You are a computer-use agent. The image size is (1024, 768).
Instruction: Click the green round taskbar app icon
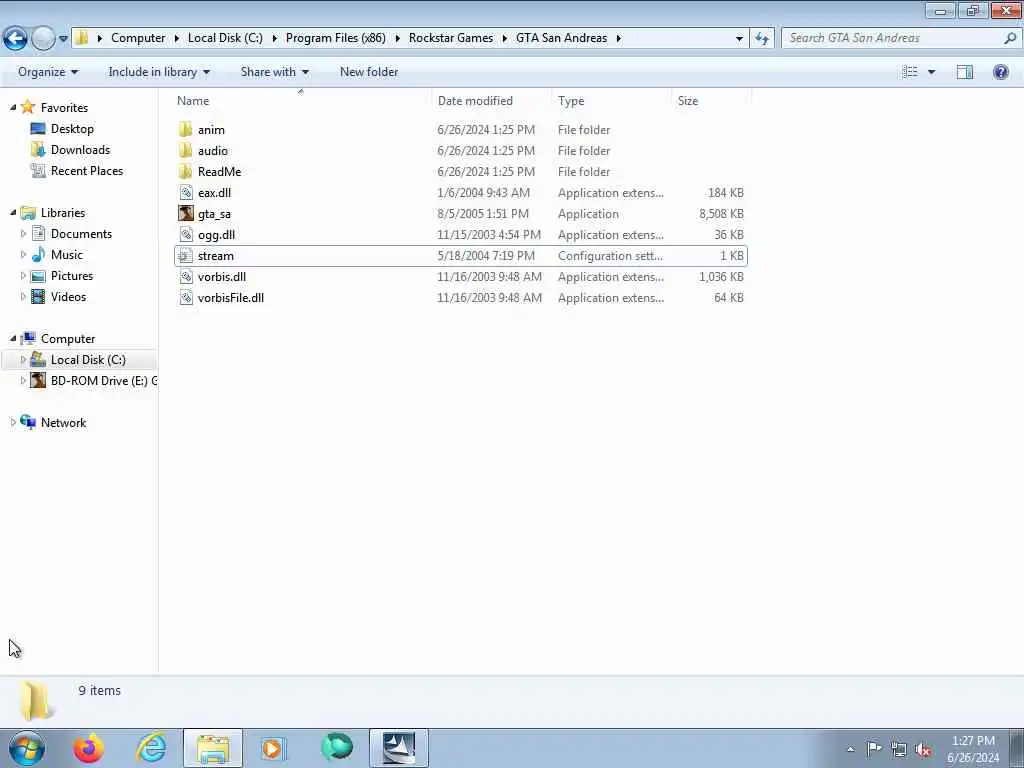(337, 748)
